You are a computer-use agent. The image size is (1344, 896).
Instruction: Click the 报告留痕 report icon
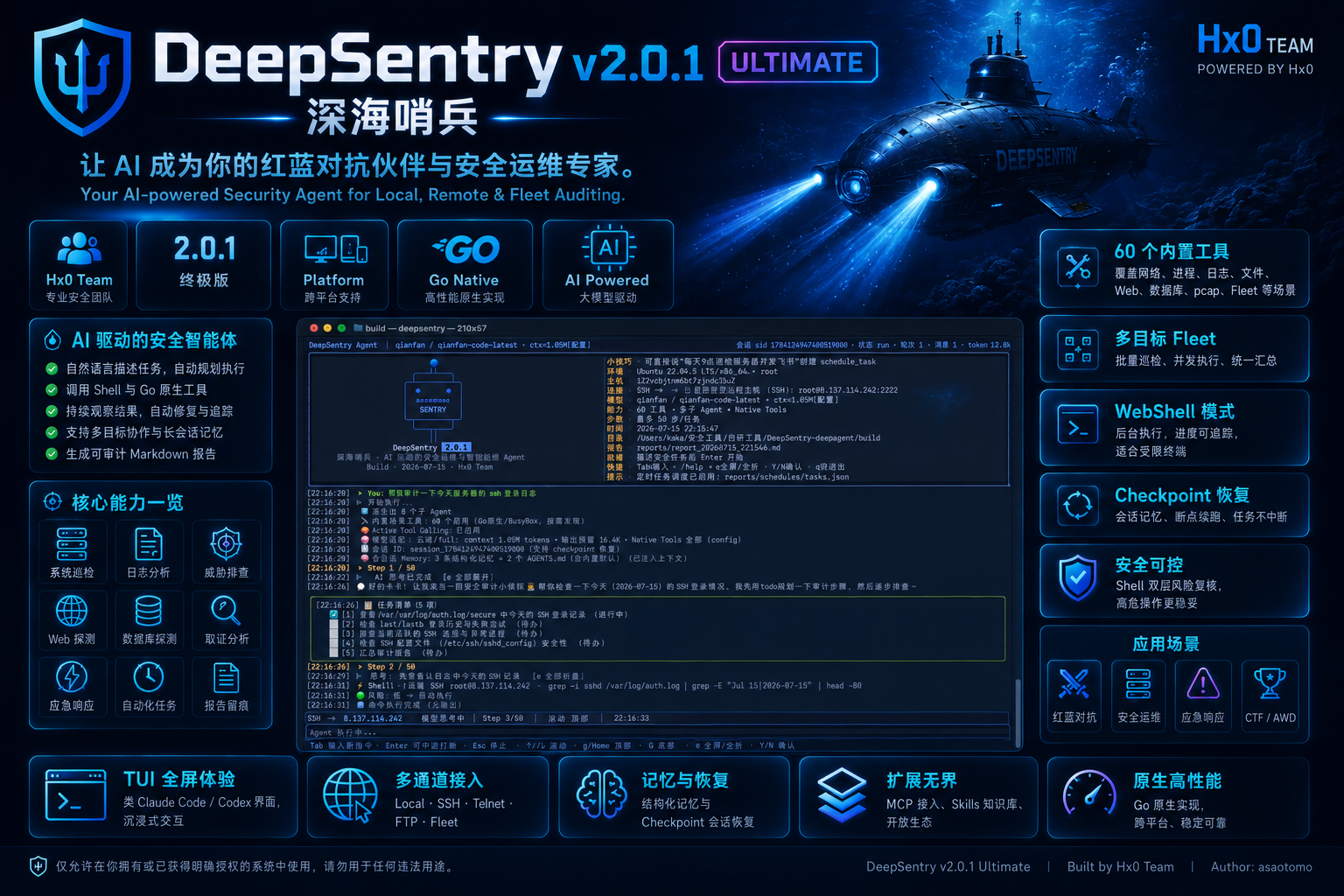tap(226, 677)
